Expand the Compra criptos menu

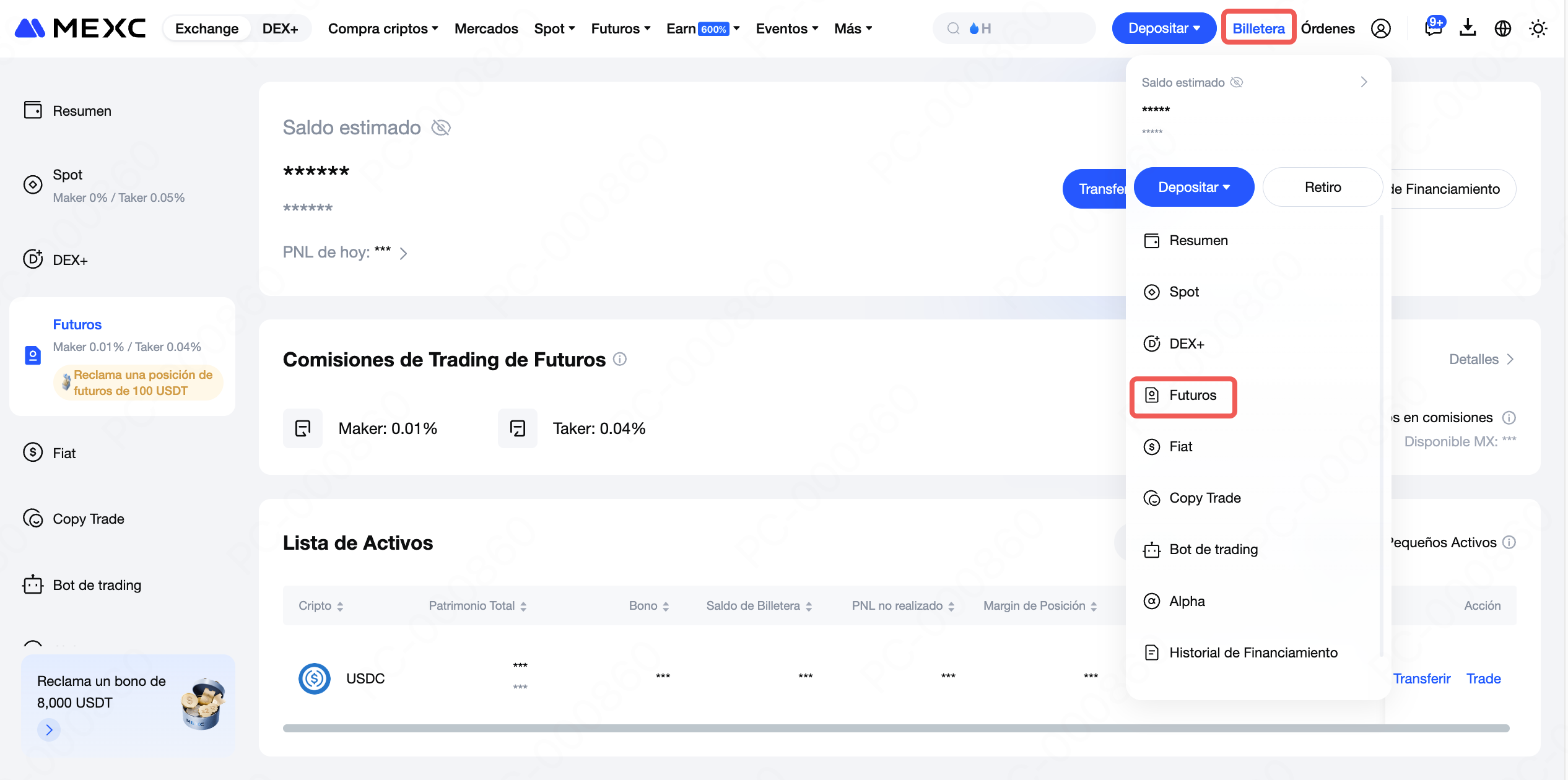[383, 28]
